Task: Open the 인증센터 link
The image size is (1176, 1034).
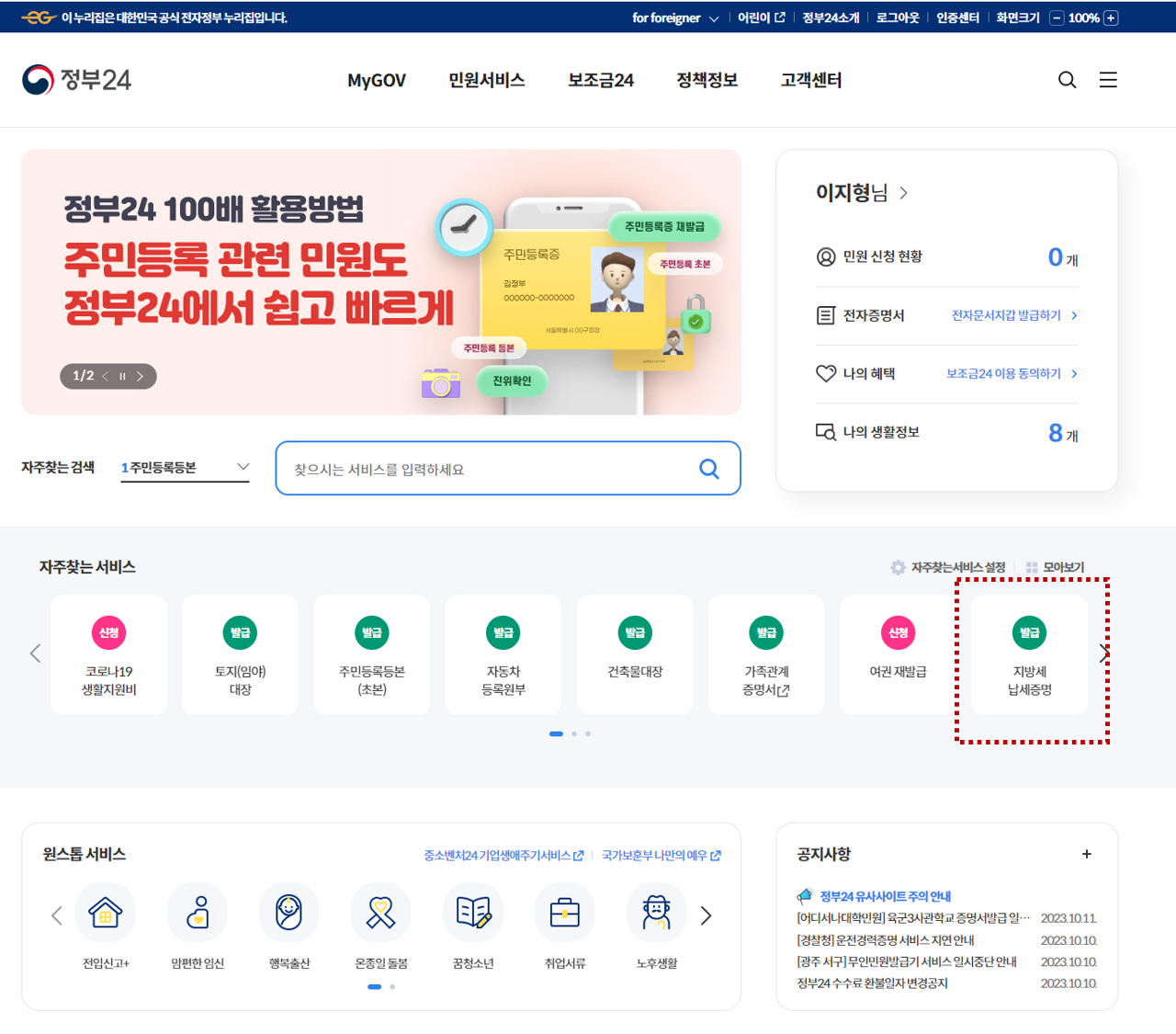Action: pyautogui.click(x=957, y=17)
